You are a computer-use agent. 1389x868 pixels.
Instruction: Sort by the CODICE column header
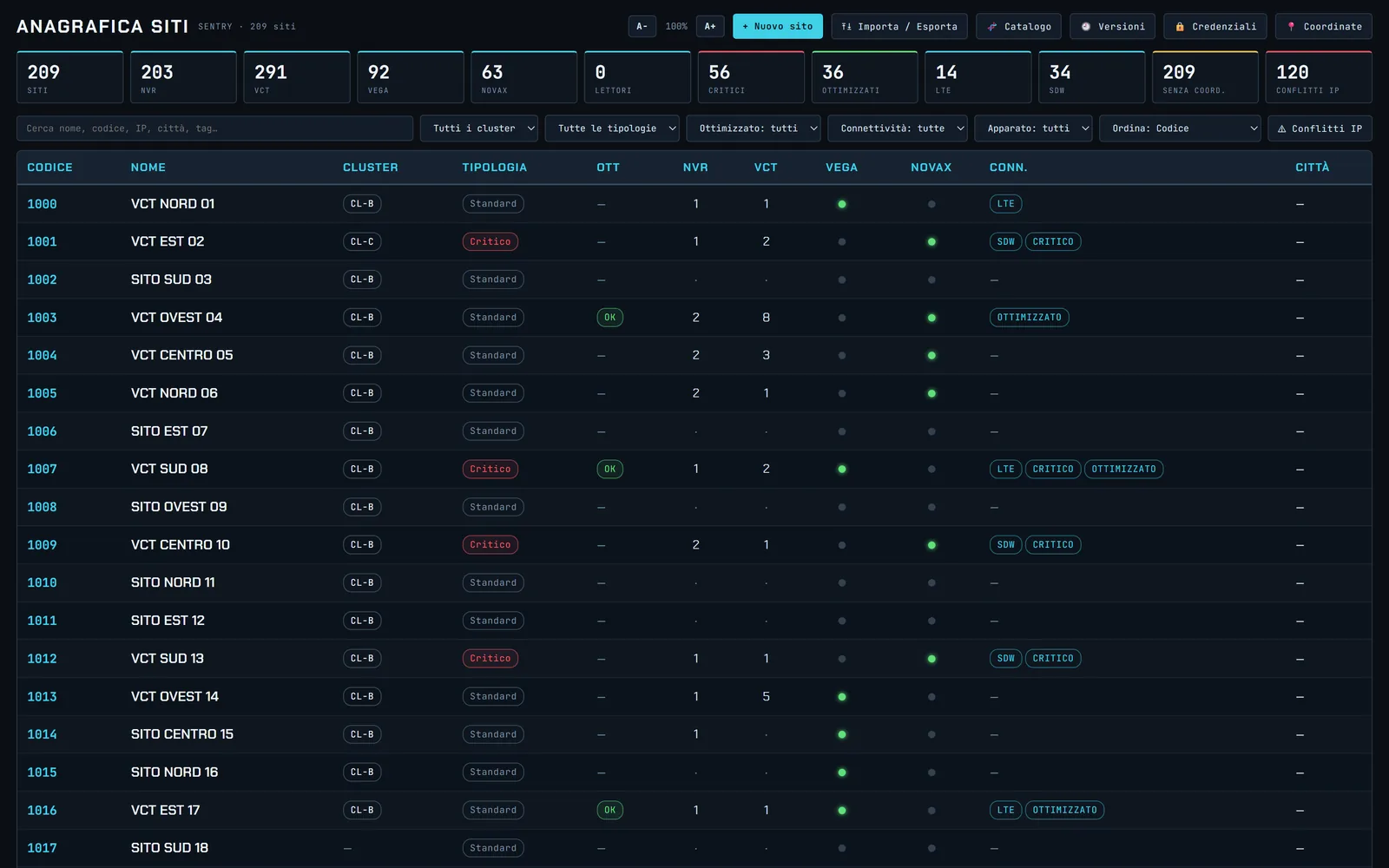(49, 168)
